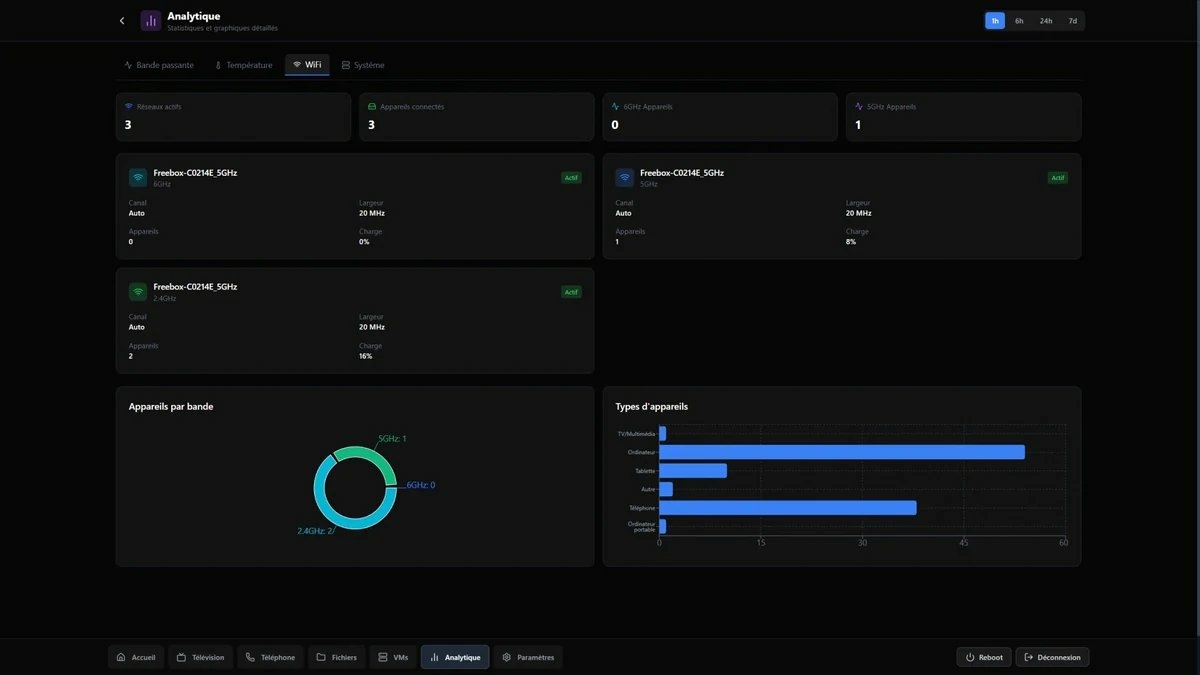Switch to the Système tab

[363, 64]
